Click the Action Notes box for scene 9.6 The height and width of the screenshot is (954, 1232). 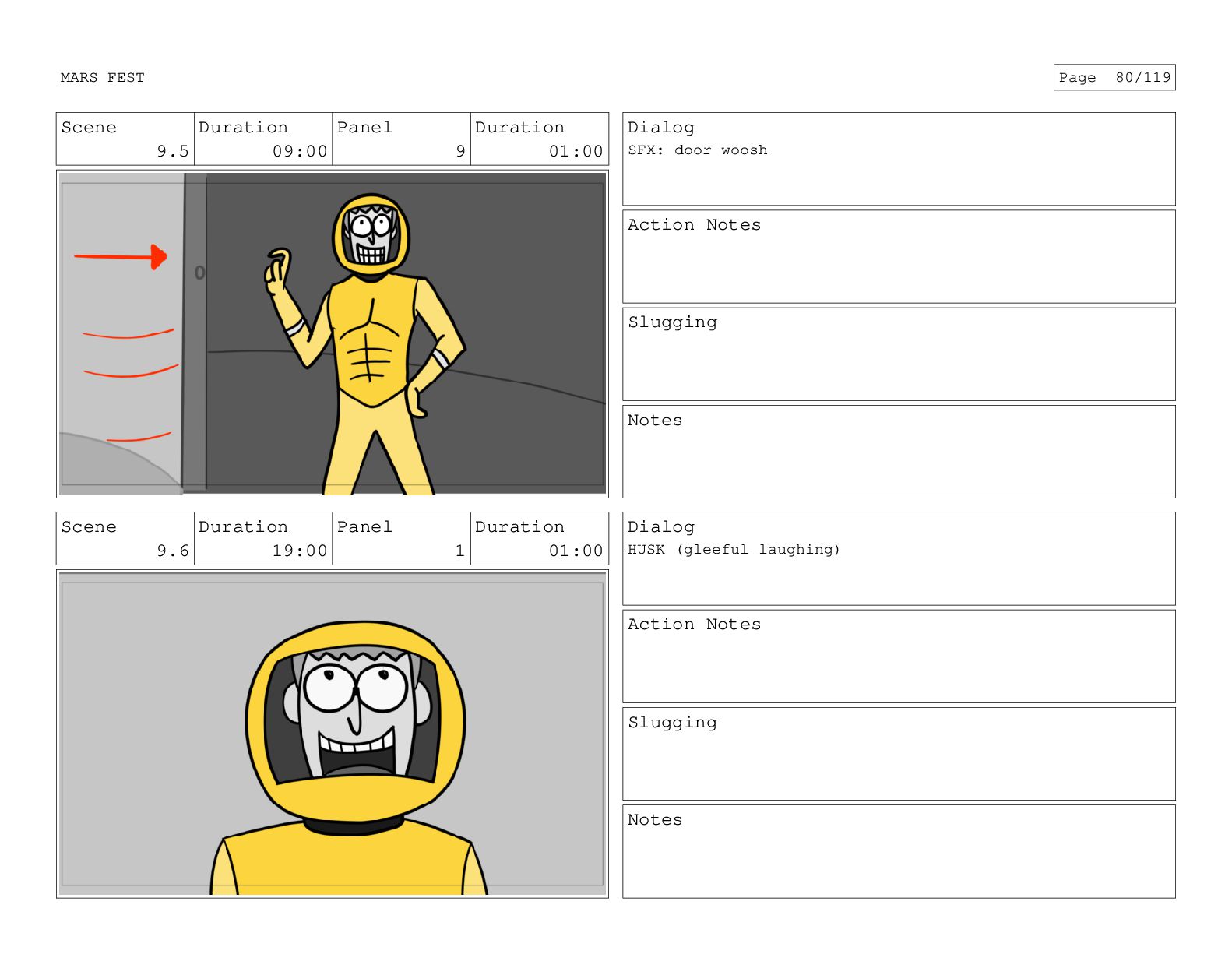point(899,657)
